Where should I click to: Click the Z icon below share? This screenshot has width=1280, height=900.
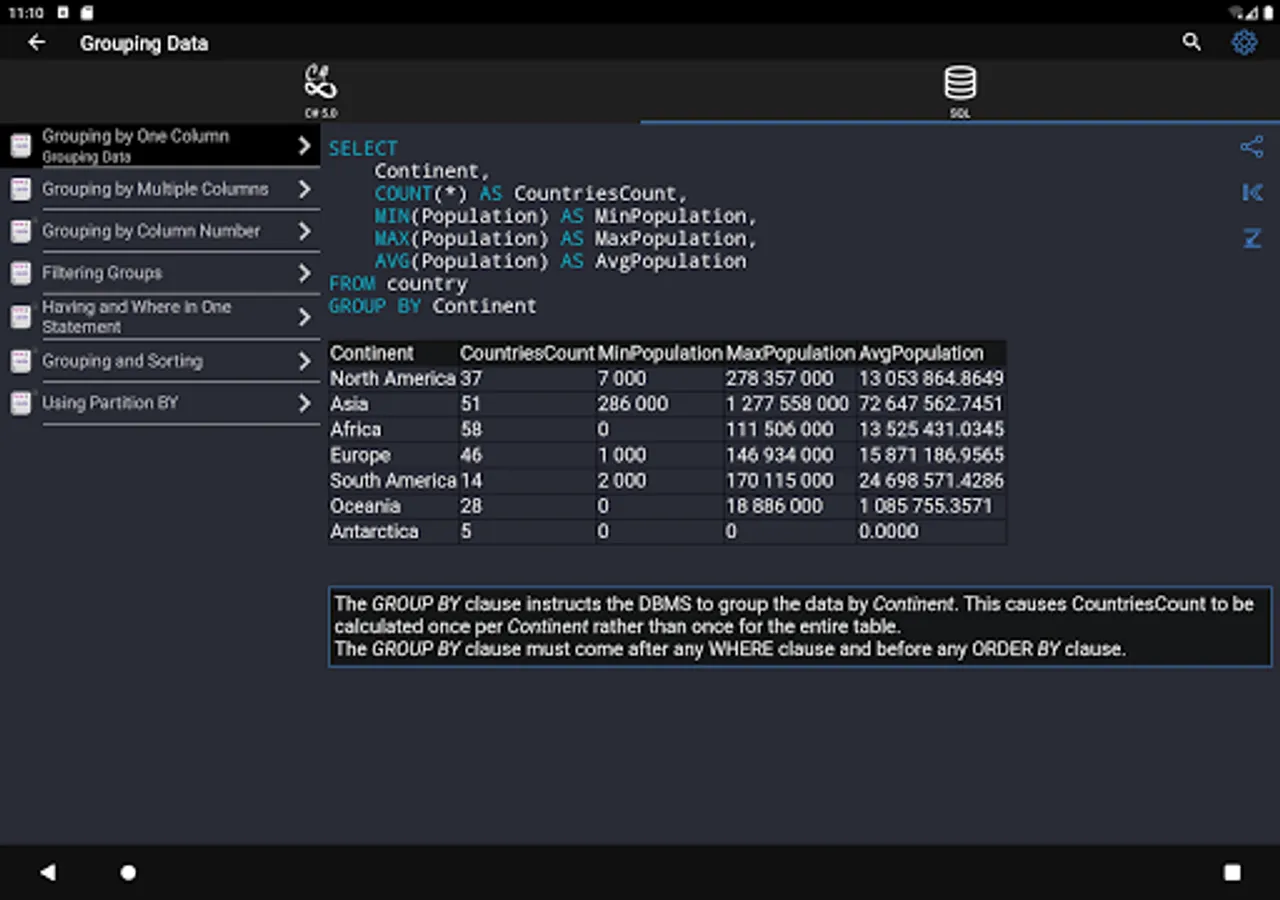pyautogui.click(x=1251, y=238)
